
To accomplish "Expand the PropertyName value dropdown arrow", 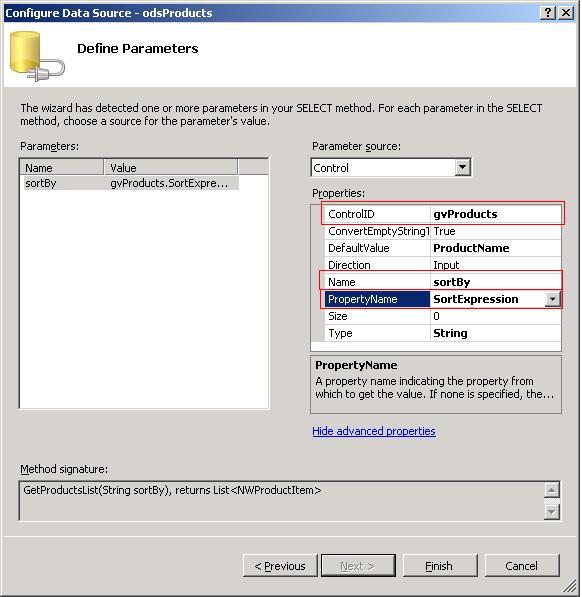I will [x=552, y=299].
